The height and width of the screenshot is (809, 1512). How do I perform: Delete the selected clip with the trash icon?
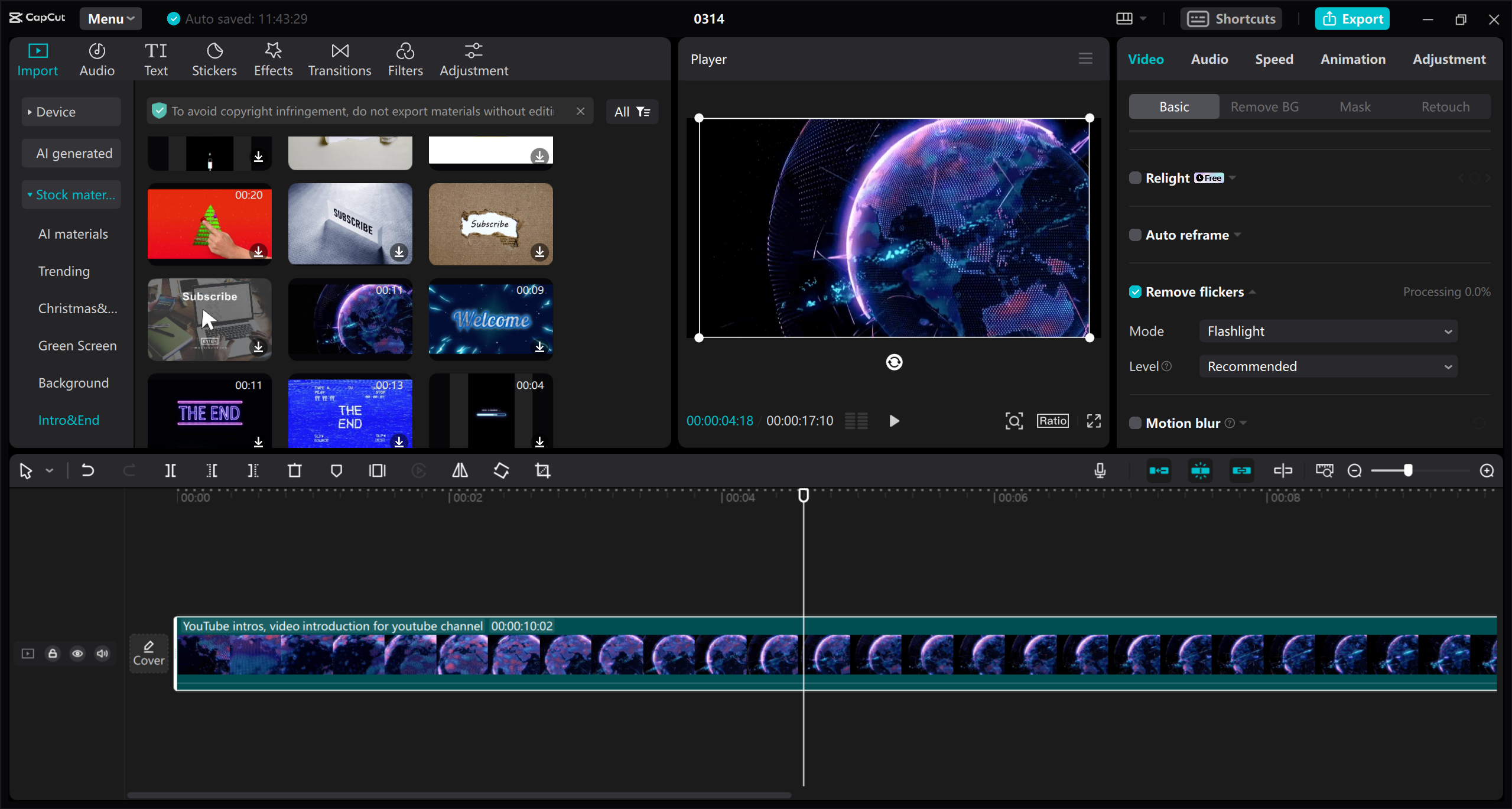tap(295, 470)
